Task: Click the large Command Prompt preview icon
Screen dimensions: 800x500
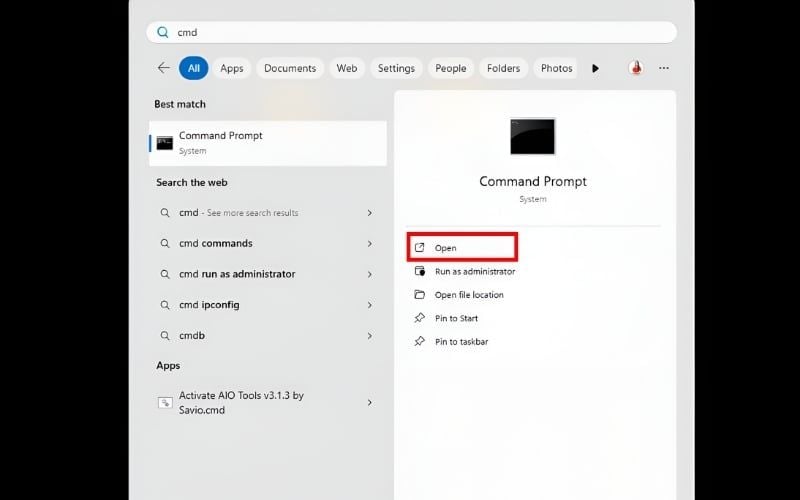Action: 532,136
